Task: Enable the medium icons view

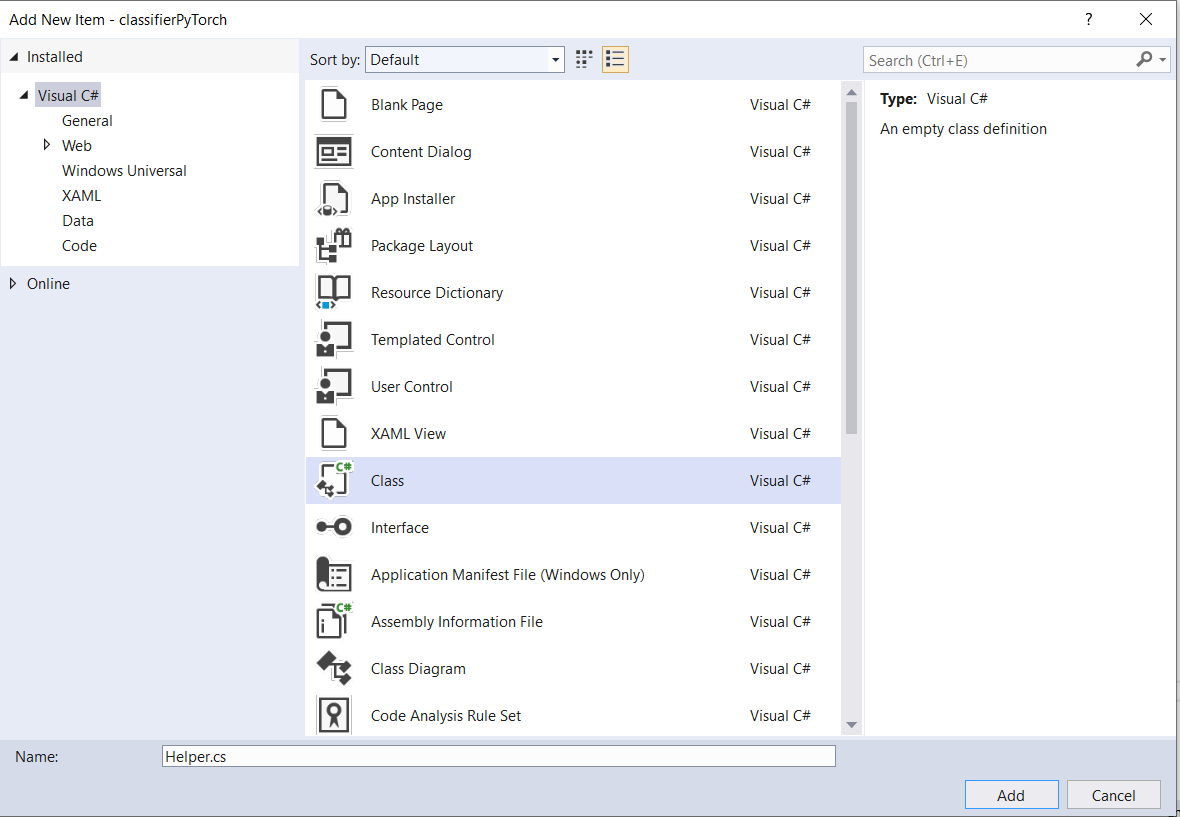Action: (x=584, y=59)
